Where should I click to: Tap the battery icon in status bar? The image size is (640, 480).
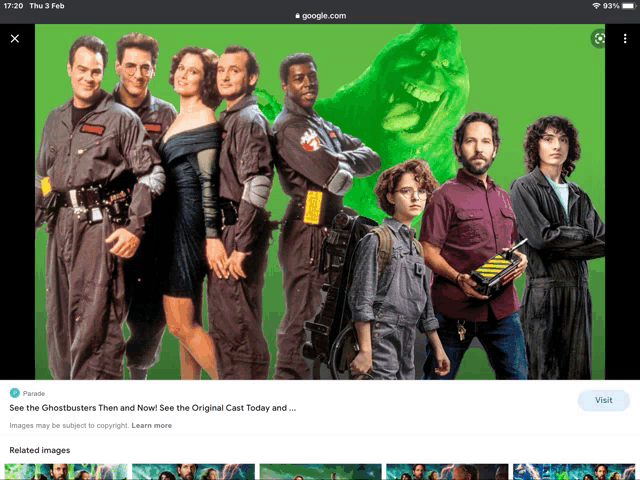[629, 6]
